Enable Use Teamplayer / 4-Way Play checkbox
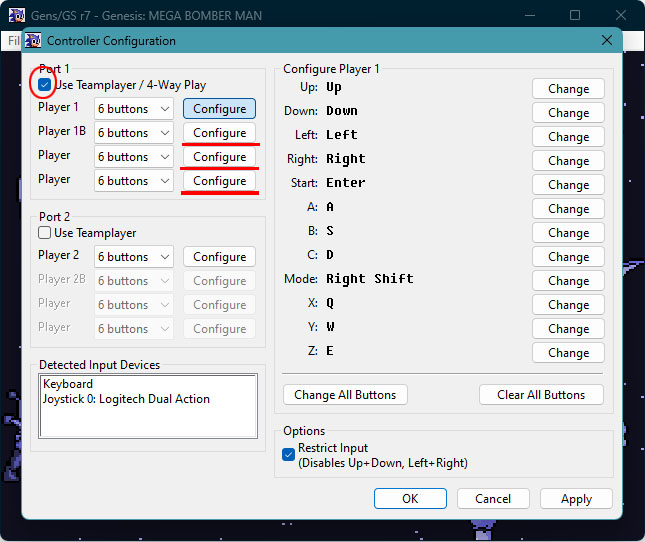 click(x=45, y=85)
